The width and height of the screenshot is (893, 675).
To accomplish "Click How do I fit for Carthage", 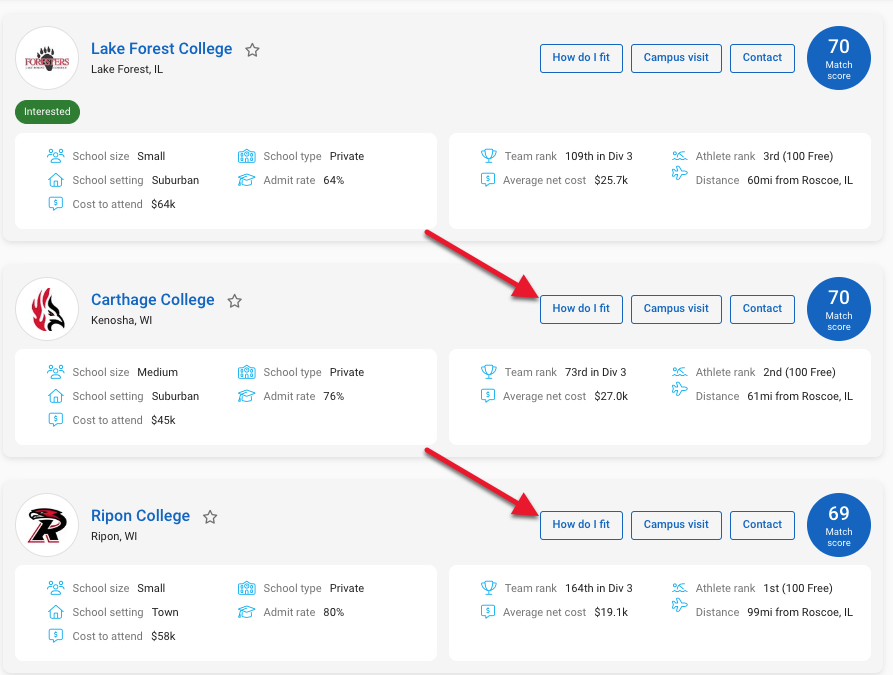I will click(581, 309).
